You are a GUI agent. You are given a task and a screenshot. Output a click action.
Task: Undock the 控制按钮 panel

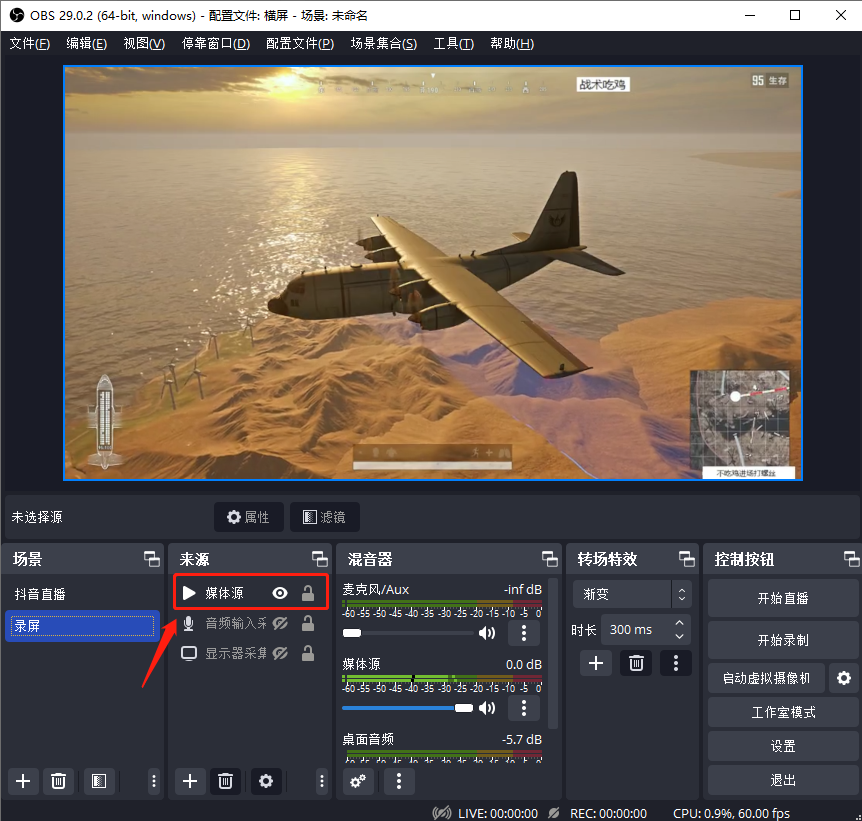coord(852,559)
